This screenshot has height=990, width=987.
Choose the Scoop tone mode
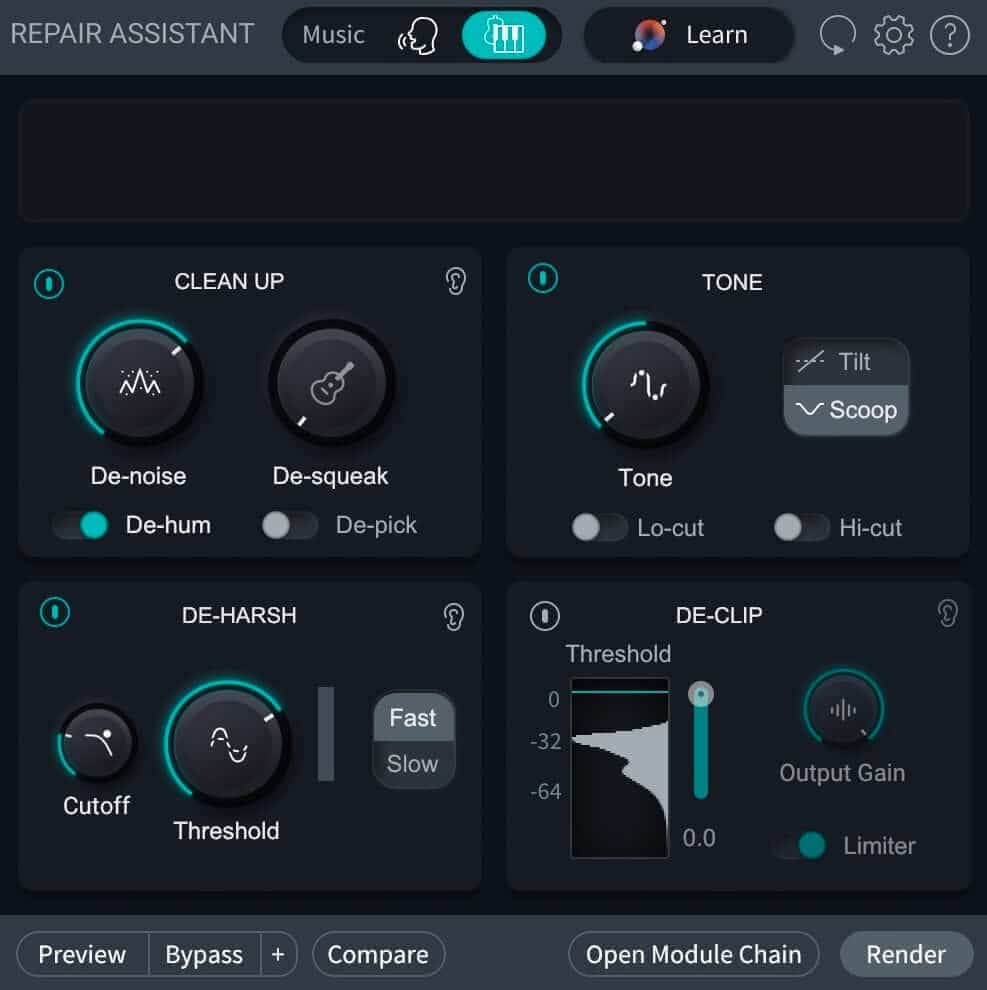[846, 410]
